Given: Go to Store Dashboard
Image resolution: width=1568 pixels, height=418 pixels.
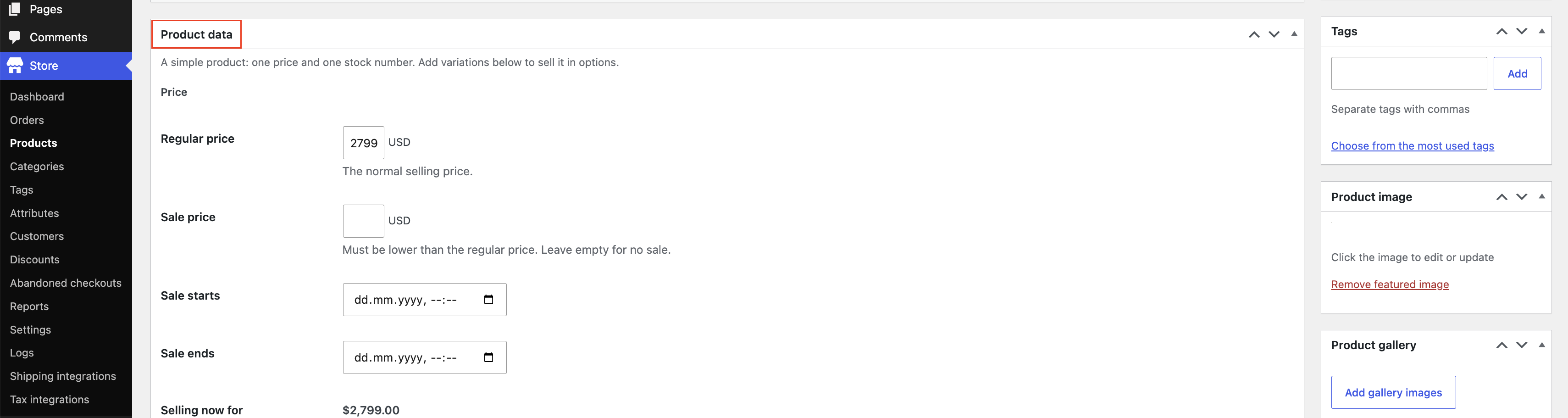Looking at the screenshot, I should 37,97.
